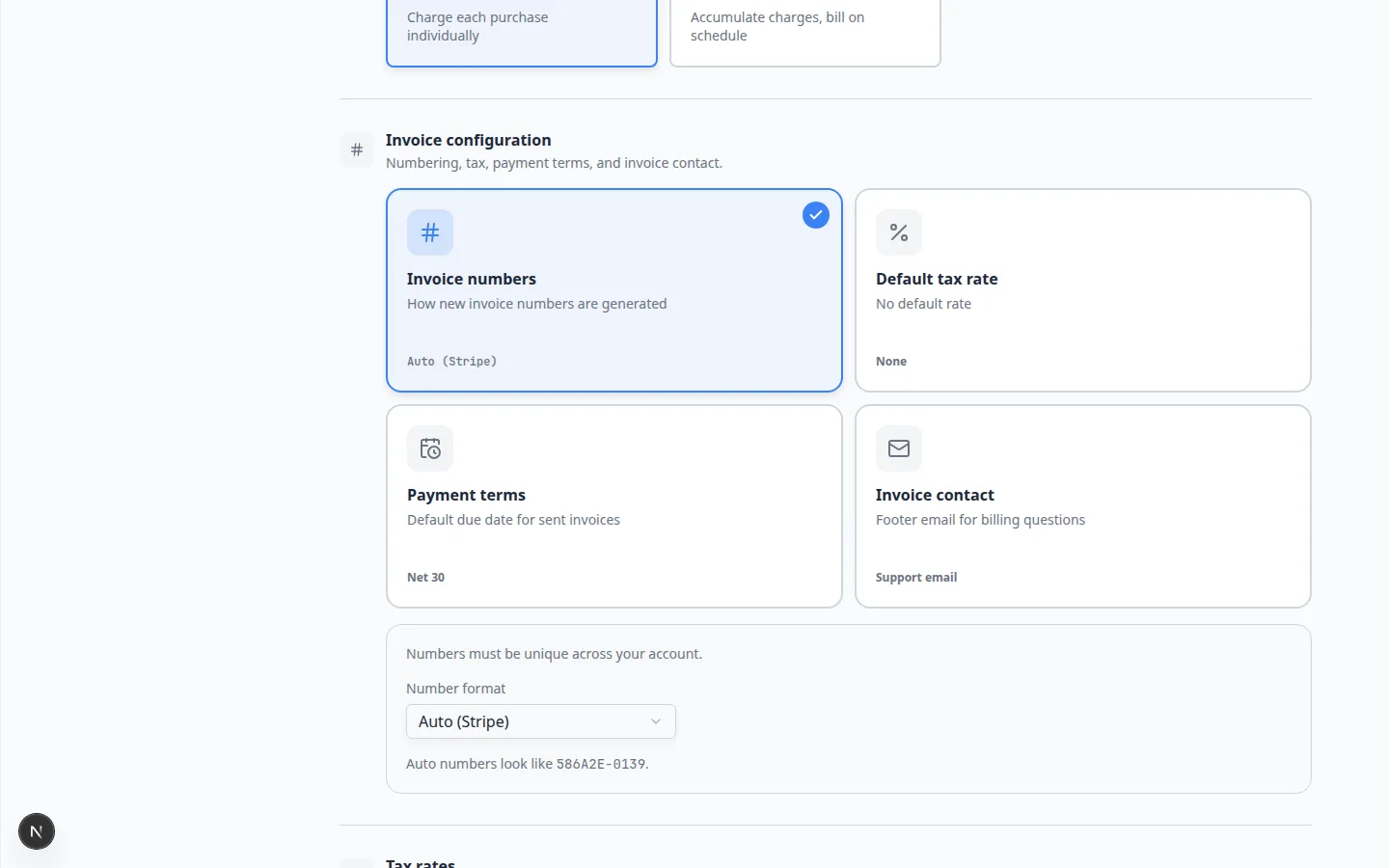
Task: Select the Default tax rate card
Action: click(x=1083, y=290)
